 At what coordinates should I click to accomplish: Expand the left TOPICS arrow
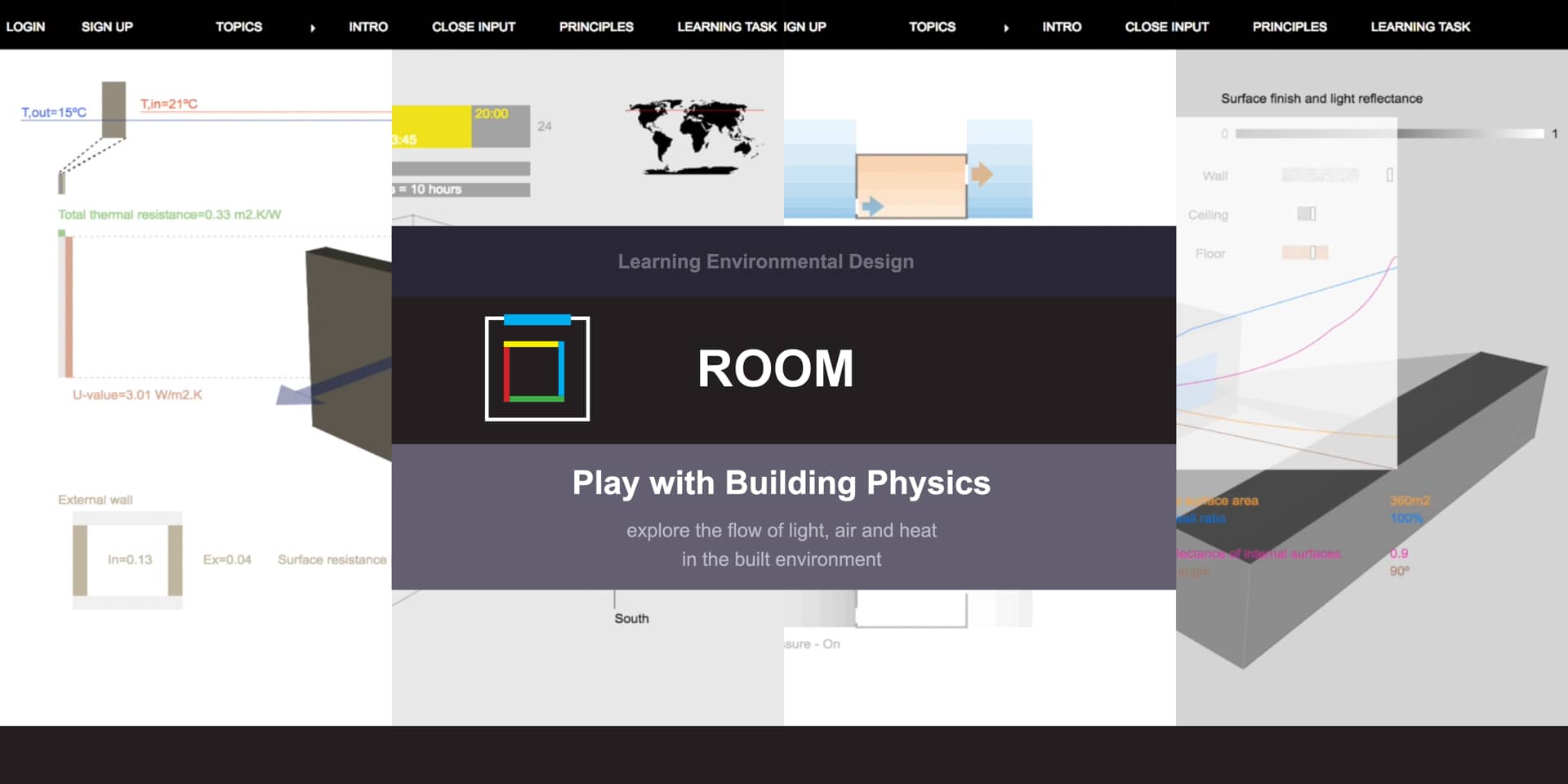[313, 28]
